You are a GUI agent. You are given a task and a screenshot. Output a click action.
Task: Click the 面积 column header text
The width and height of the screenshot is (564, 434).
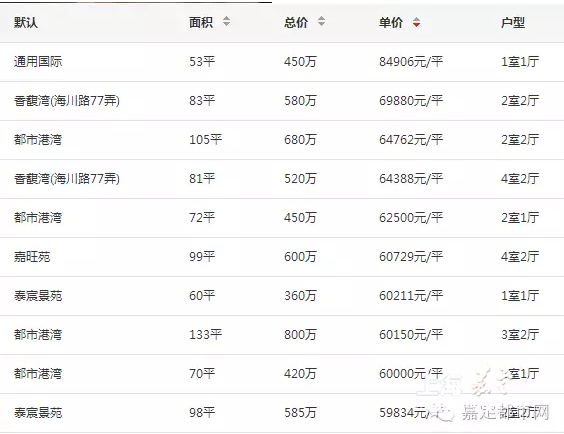[x=201, y=22]
